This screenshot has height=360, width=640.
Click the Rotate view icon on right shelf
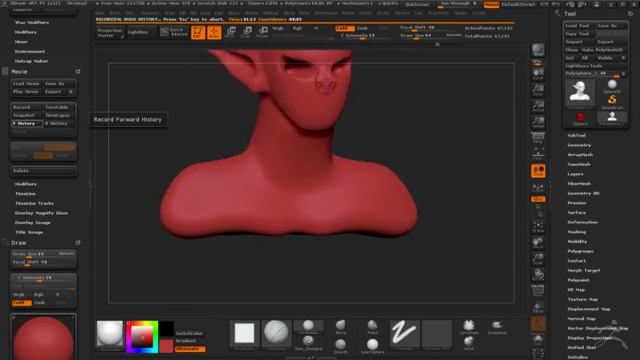538,275
